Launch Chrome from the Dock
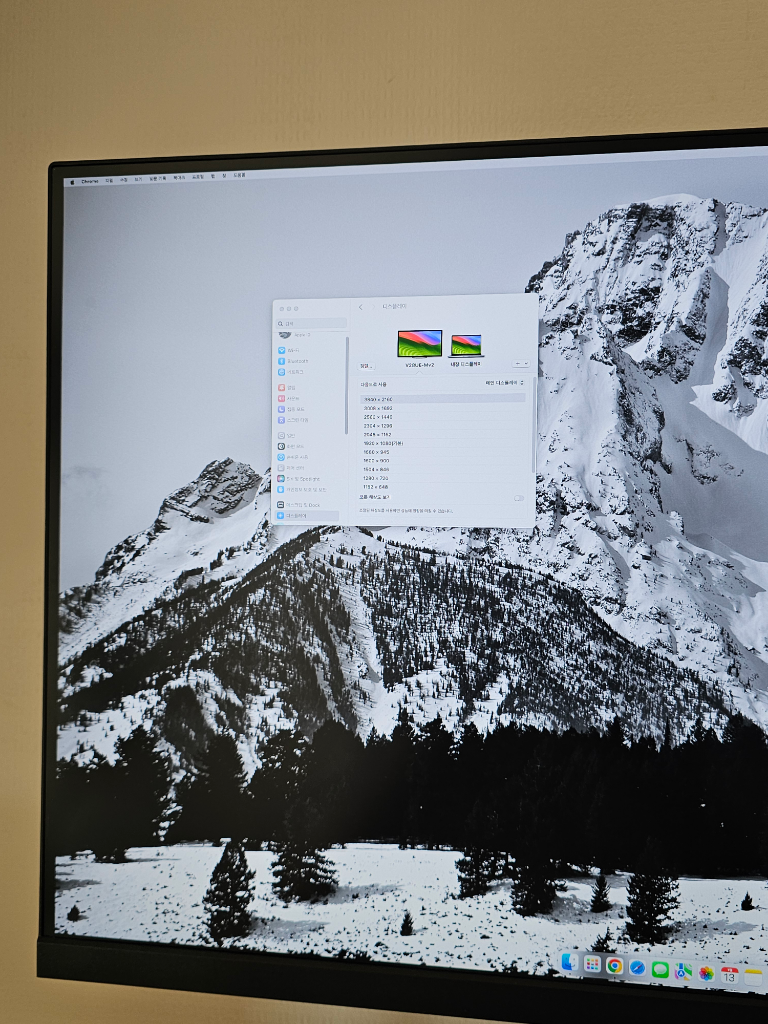Image resolution: width=768 pixels, height=1024 pixels. click(x=614, y=966)
